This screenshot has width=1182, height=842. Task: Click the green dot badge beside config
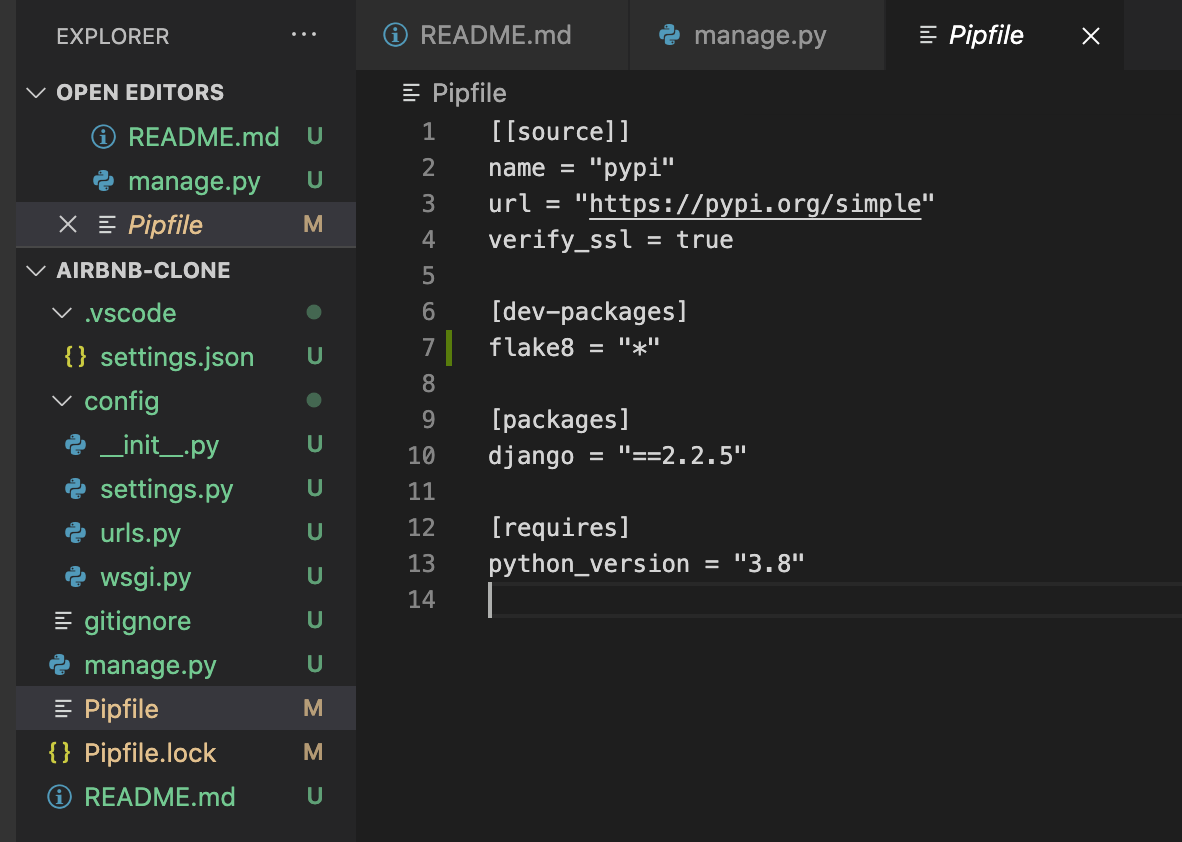tap(314, 400)
